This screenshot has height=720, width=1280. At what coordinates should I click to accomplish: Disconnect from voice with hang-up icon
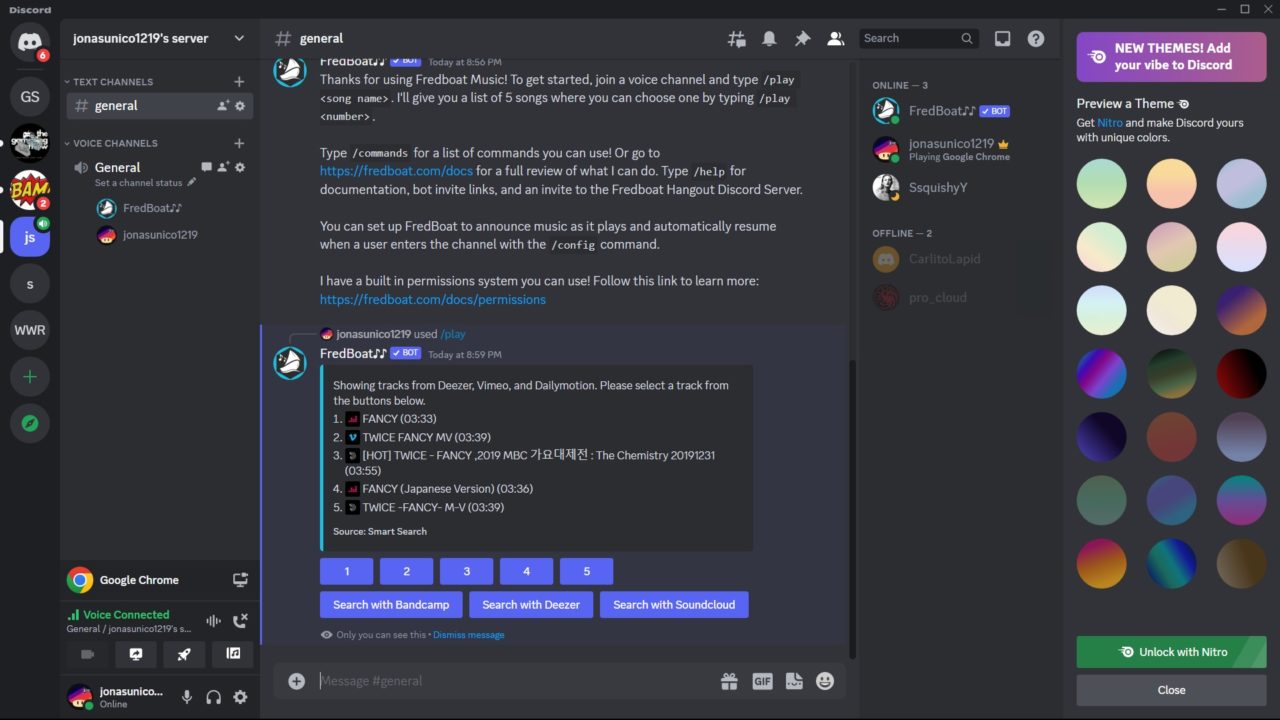point(240,620)
